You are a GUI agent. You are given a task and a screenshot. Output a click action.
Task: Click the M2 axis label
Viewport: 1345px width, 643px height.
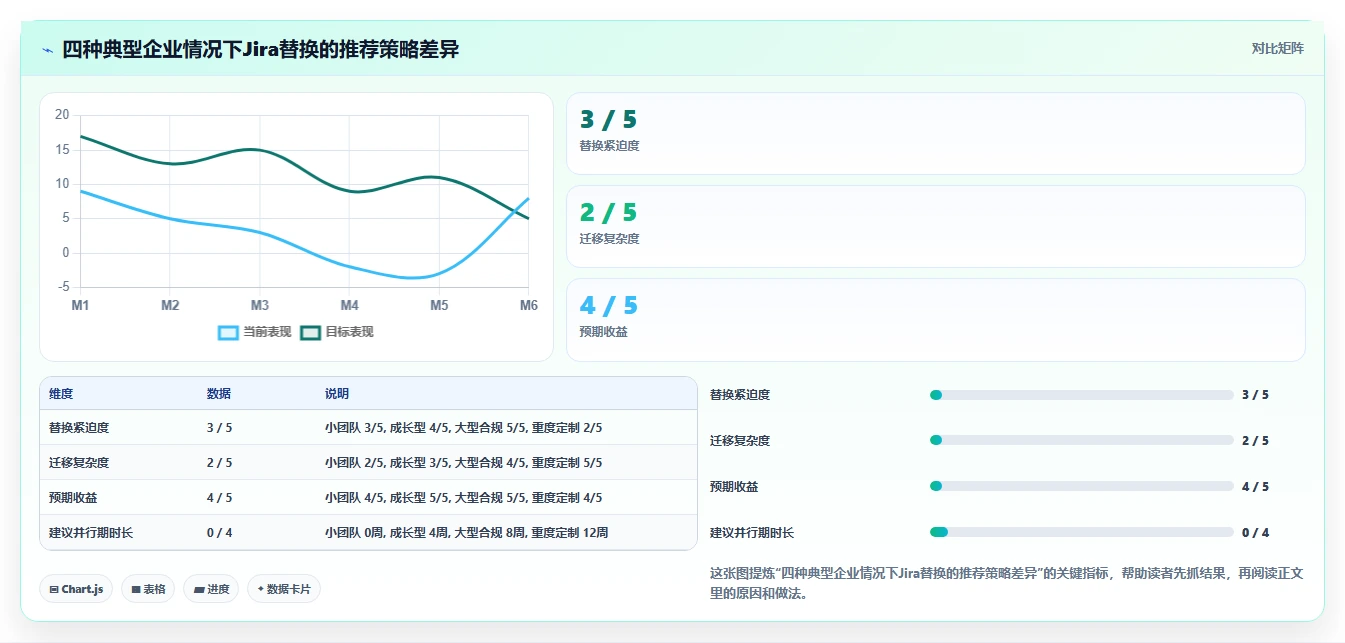point(170,305)
